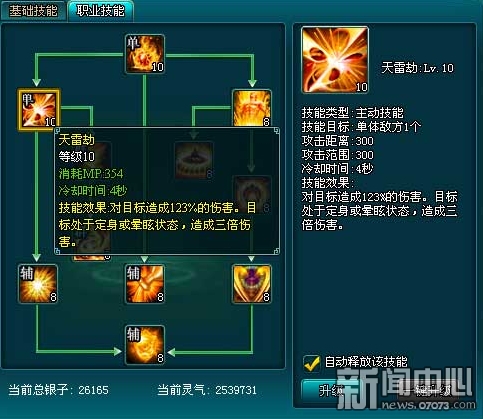Switch to the 基础技能 tab

[x=33, y=11]
